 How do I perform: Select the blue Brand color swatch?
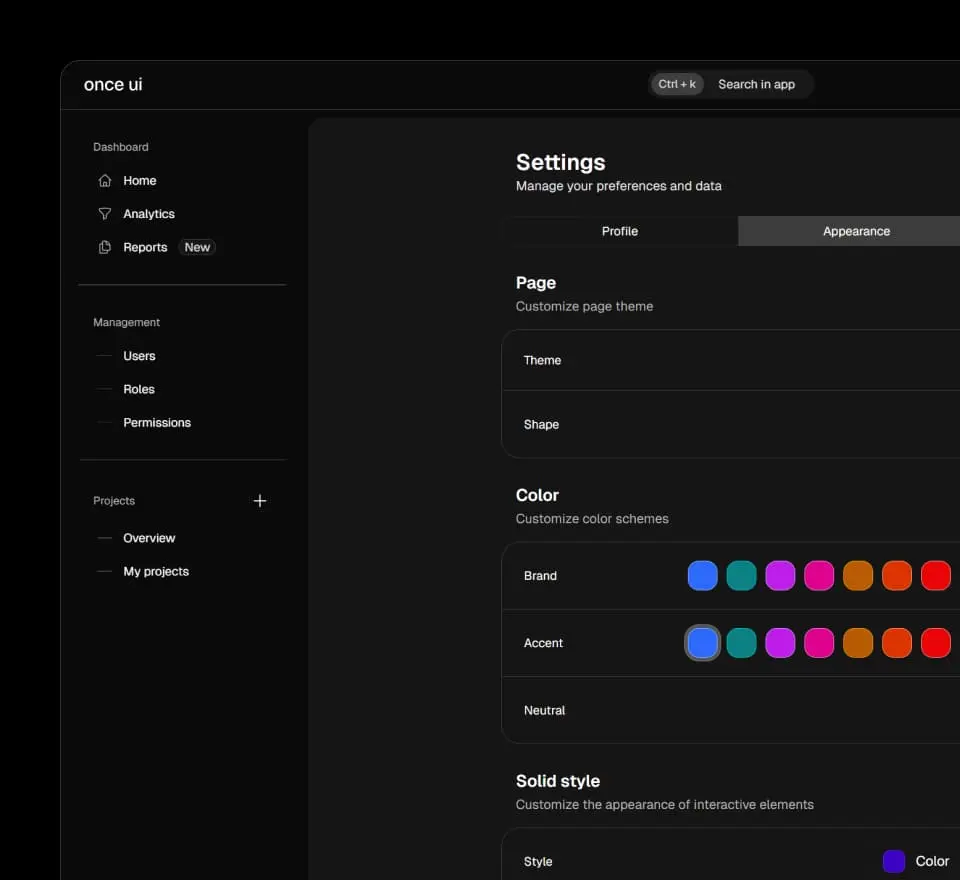pyautogui.click(x=703, y=575)
